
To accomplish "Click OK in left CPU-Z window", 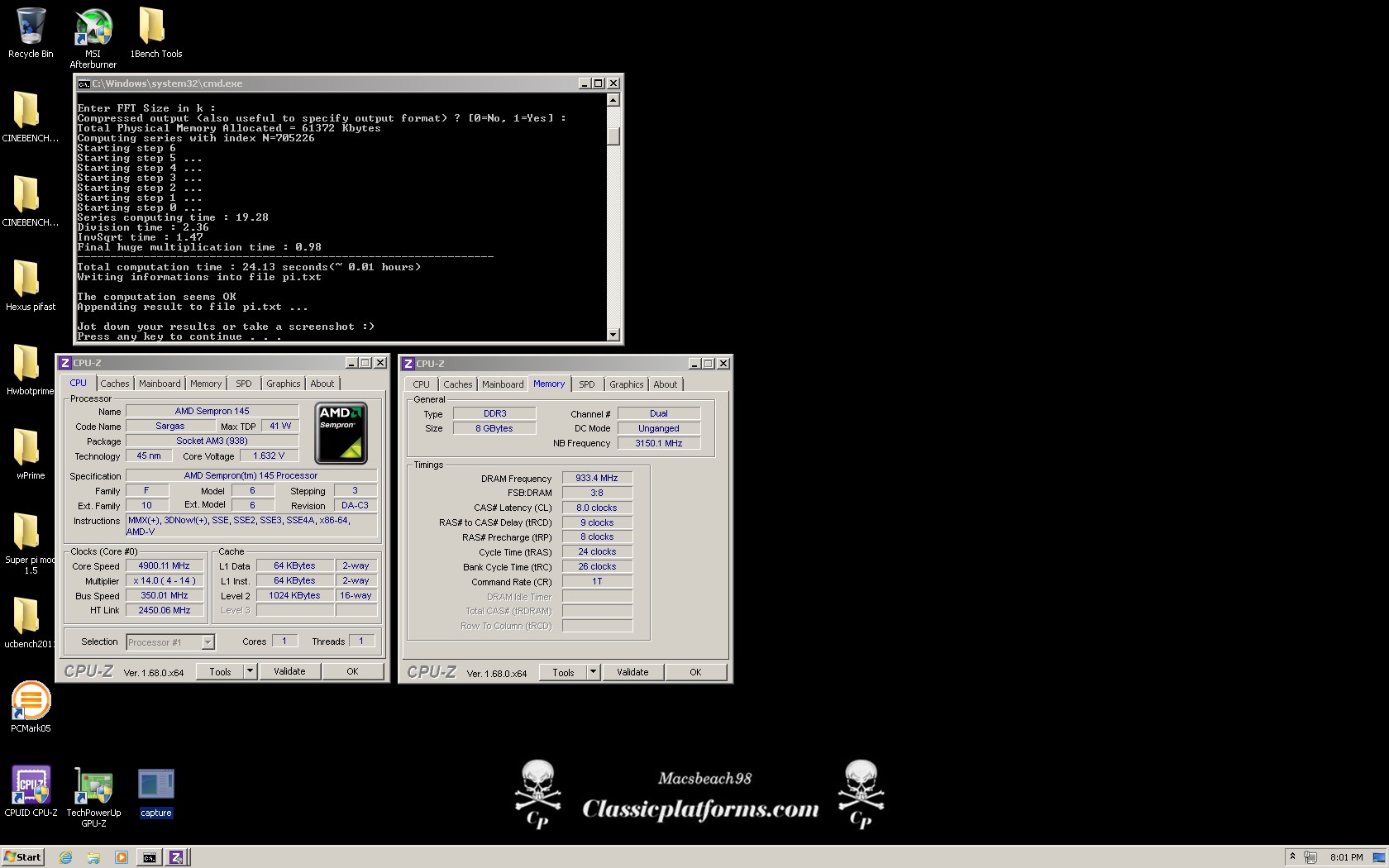I will coord(352,672).
